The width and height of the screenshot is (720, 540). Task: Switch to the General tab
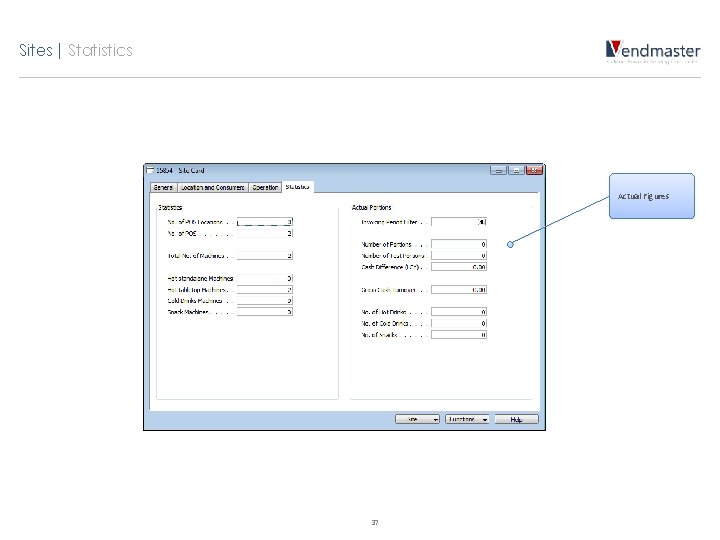point(163,187)
